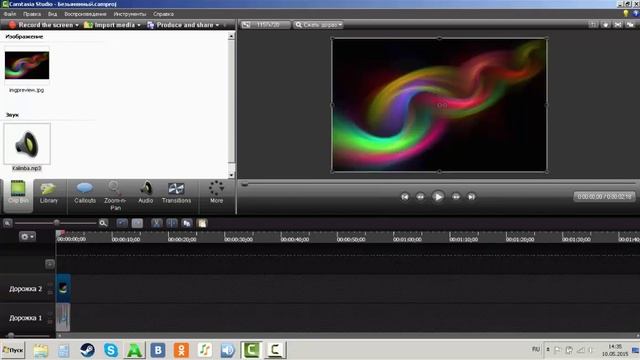Viewport: 640px width, 360px height.
Task: Open the Zoom-n-Pan tab
Action: [x=115, y=196]
